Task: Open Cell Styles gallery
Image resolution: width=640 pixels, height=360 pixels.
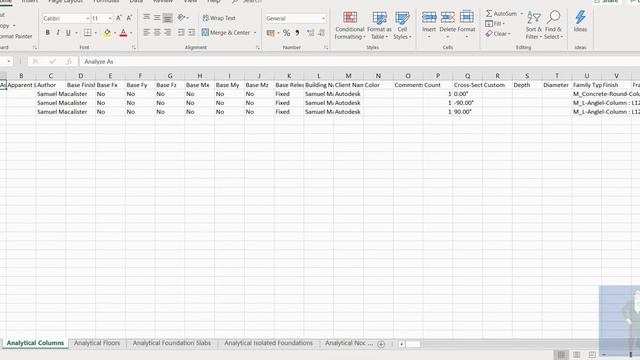Action: pyautogui.click(x=402, y=25)
